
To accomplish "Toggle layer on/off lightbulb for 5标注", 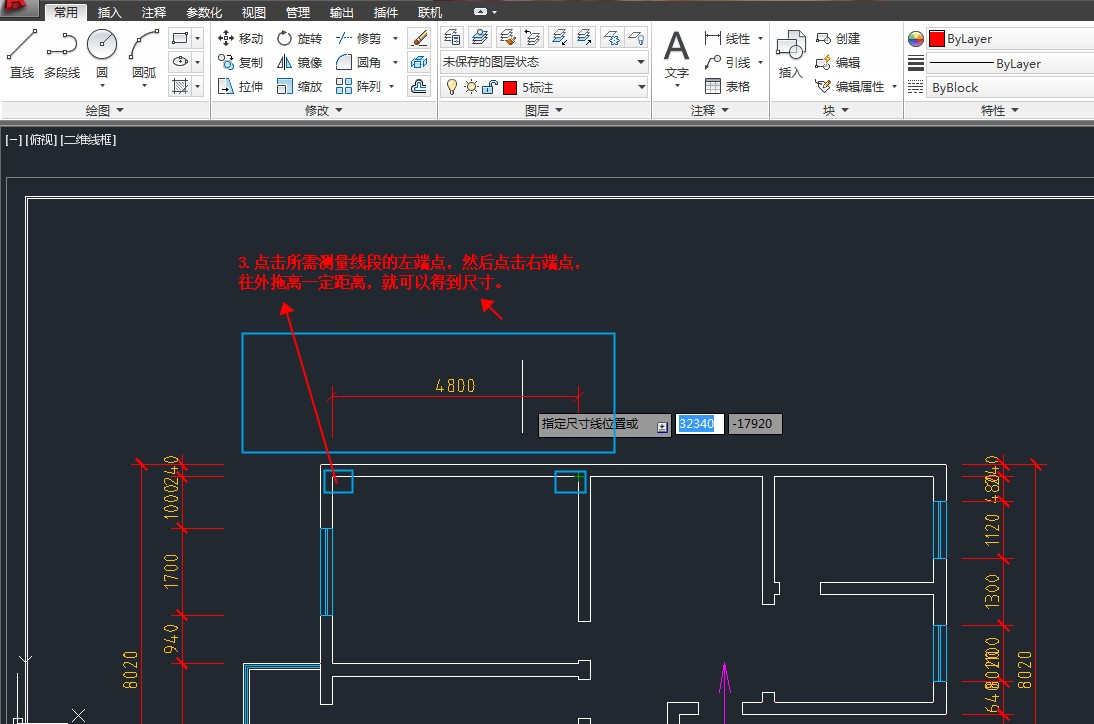I will coord(452,86).
